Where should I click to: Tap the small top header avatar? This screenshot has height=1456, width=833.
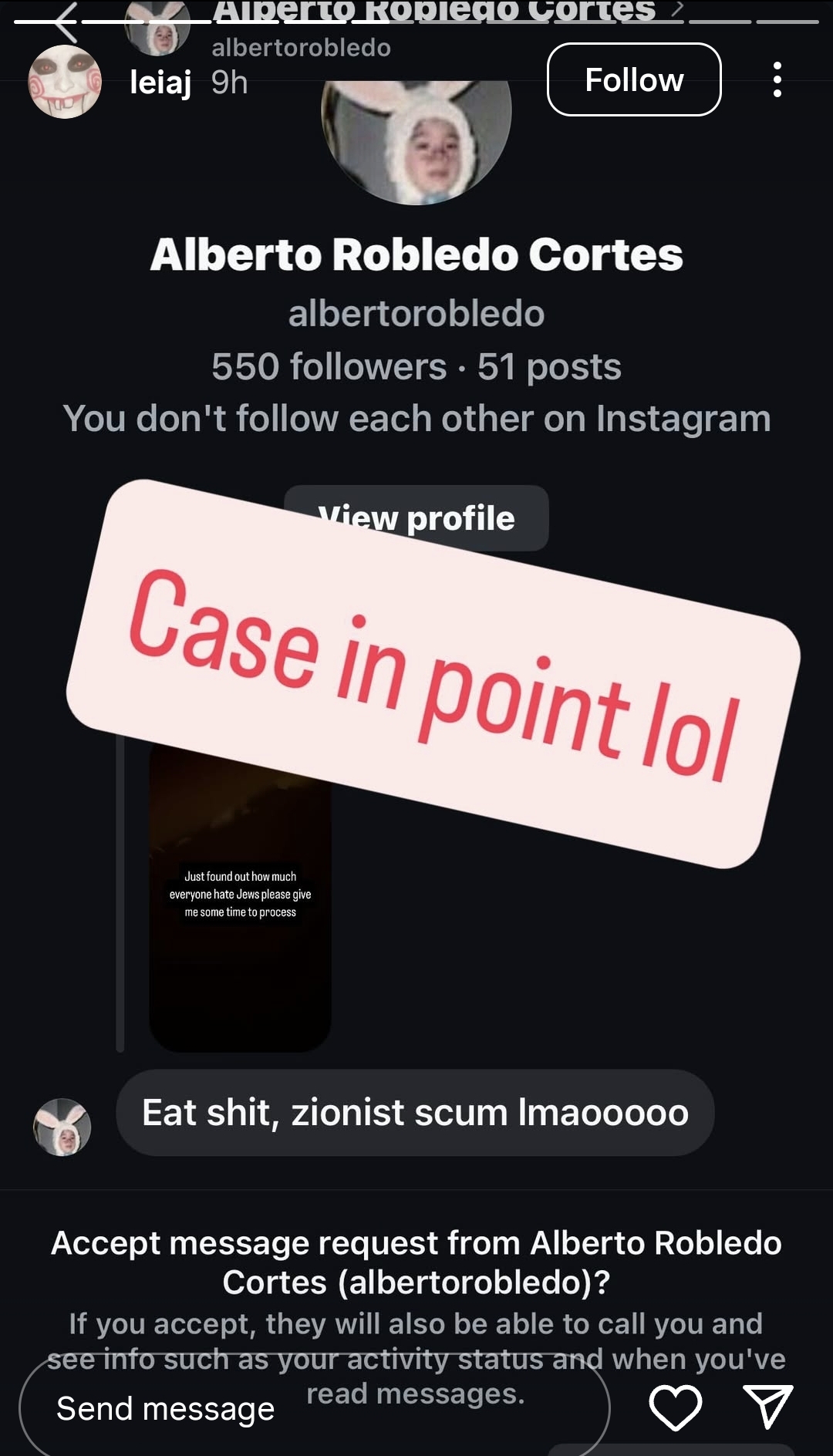157,28
